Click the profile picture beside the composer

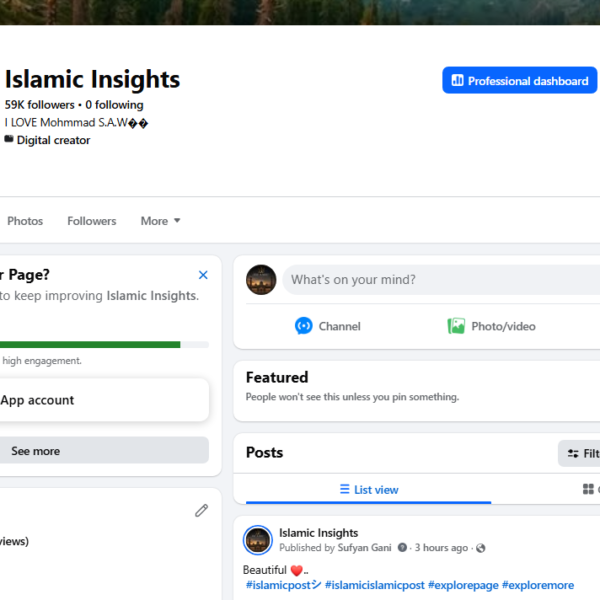[261, 280]
